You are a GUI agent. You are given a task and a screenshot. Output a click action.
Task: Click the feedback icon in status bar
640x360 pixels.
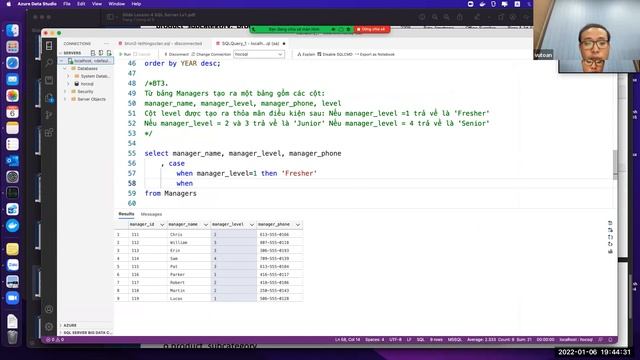(x=600, y=340)
